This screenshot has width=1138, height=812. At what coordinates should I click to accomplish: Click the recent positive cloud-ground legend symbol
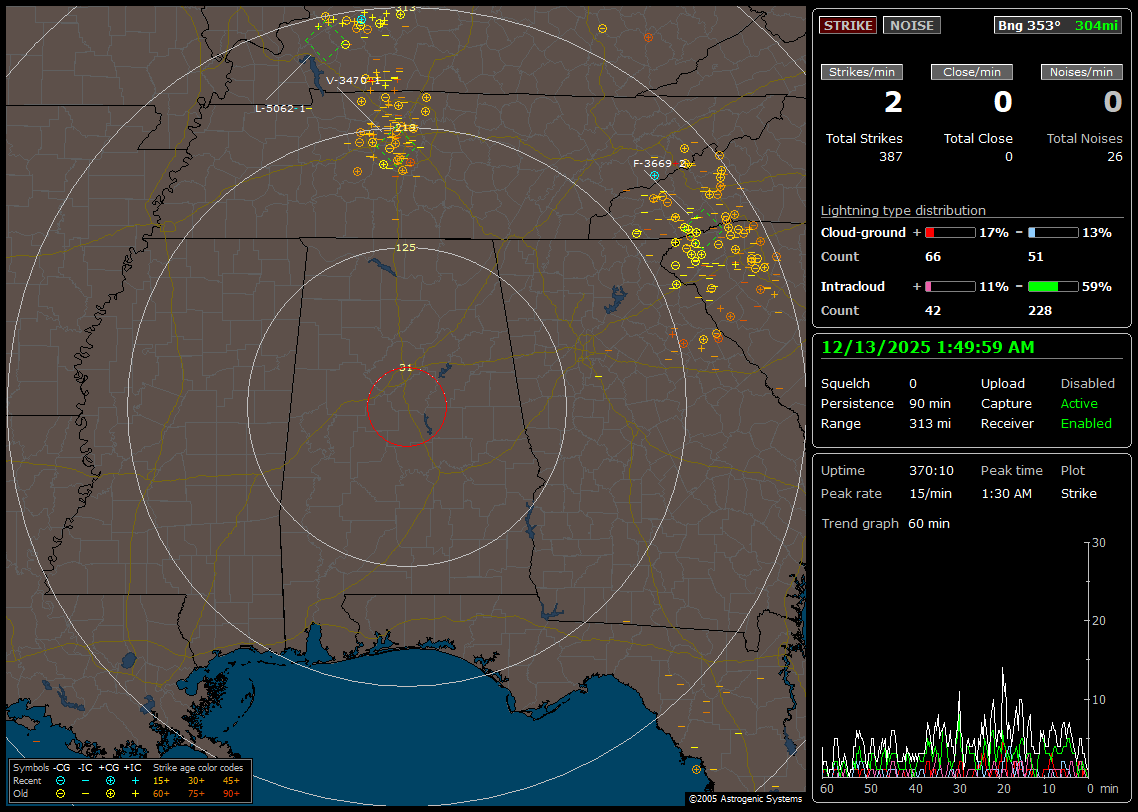point(110,780)
